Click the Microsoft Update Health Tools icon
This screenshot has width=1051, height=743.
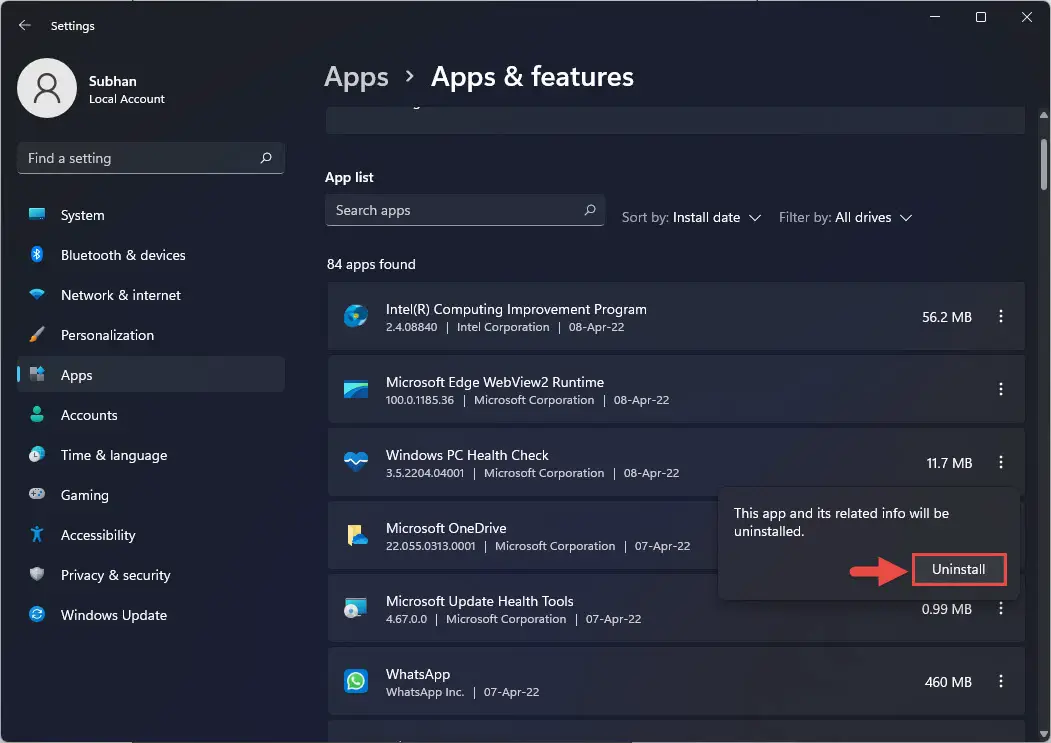[x=356, y=608]
